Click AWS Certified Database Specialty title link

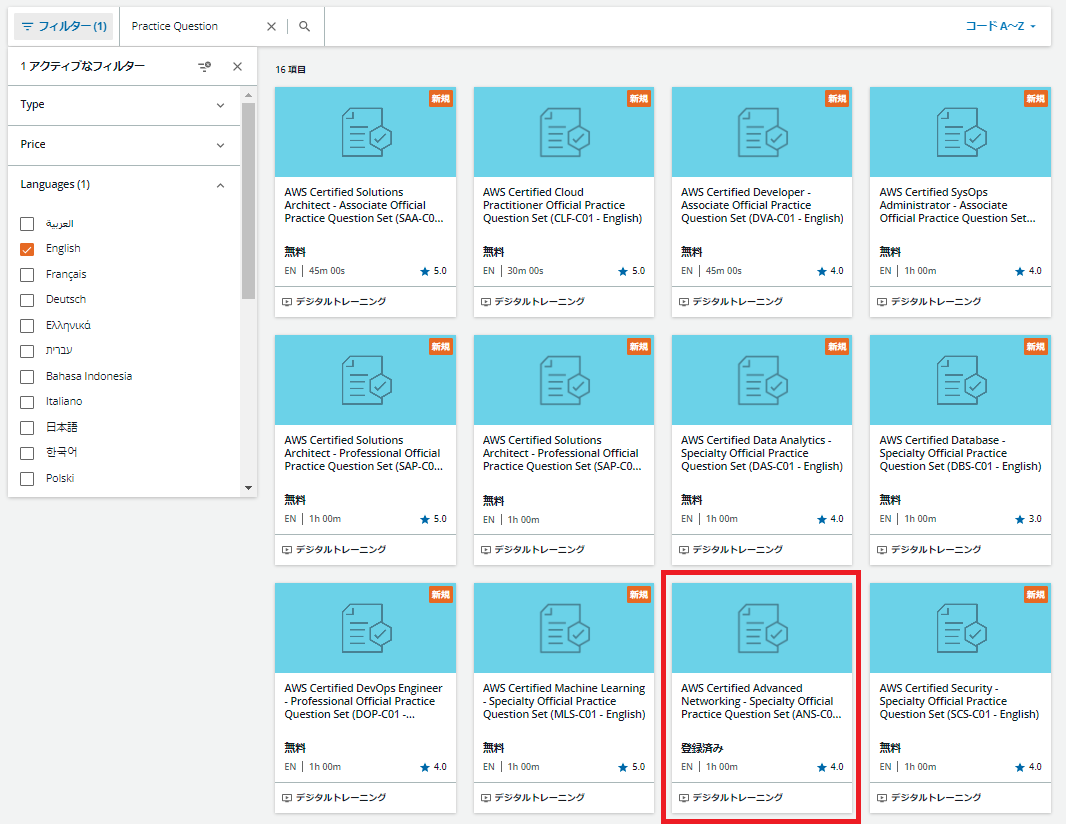960,453
